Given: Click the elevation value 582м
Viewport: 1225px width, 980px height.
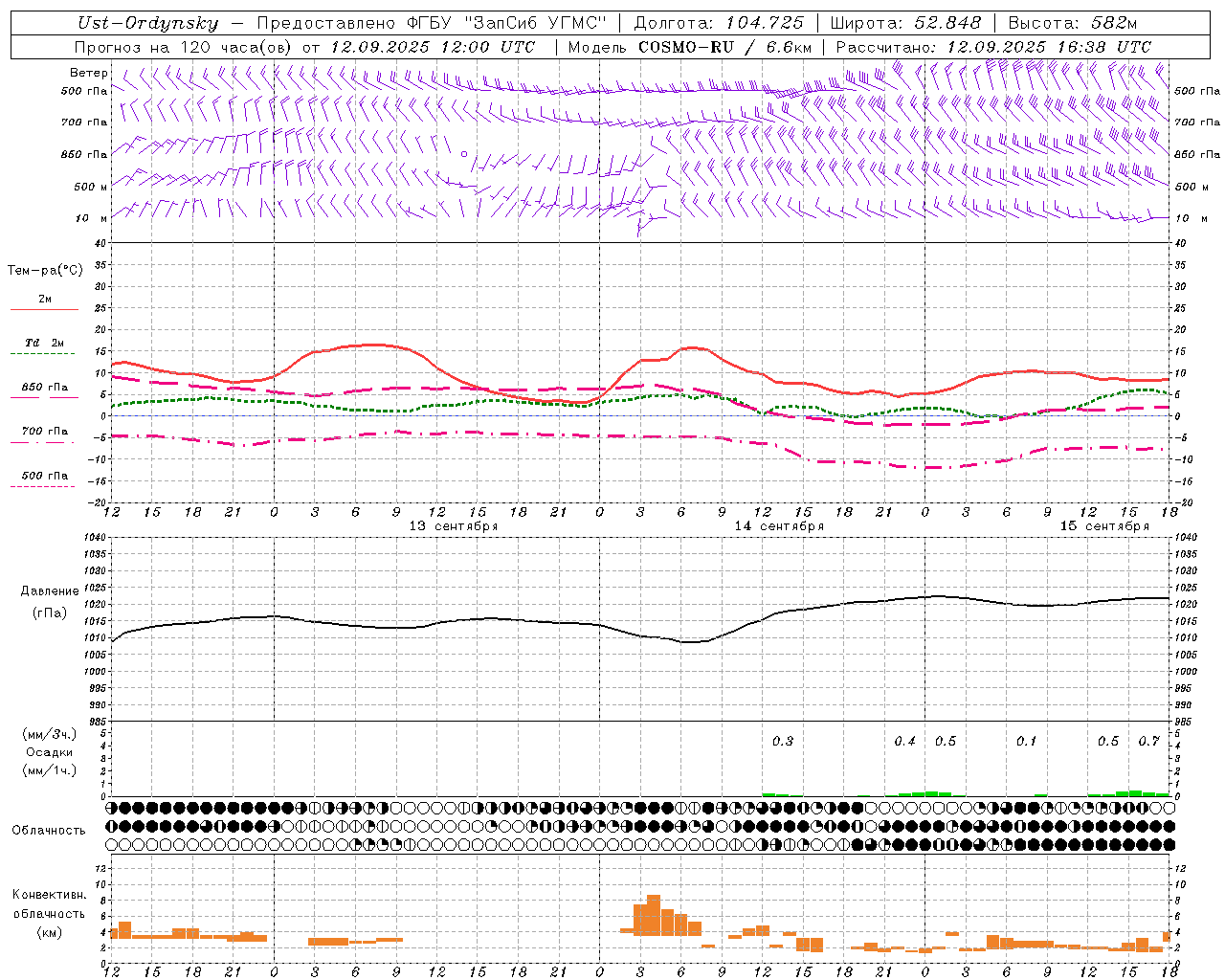Looking at the screenshot, I should coord(1113,23).
